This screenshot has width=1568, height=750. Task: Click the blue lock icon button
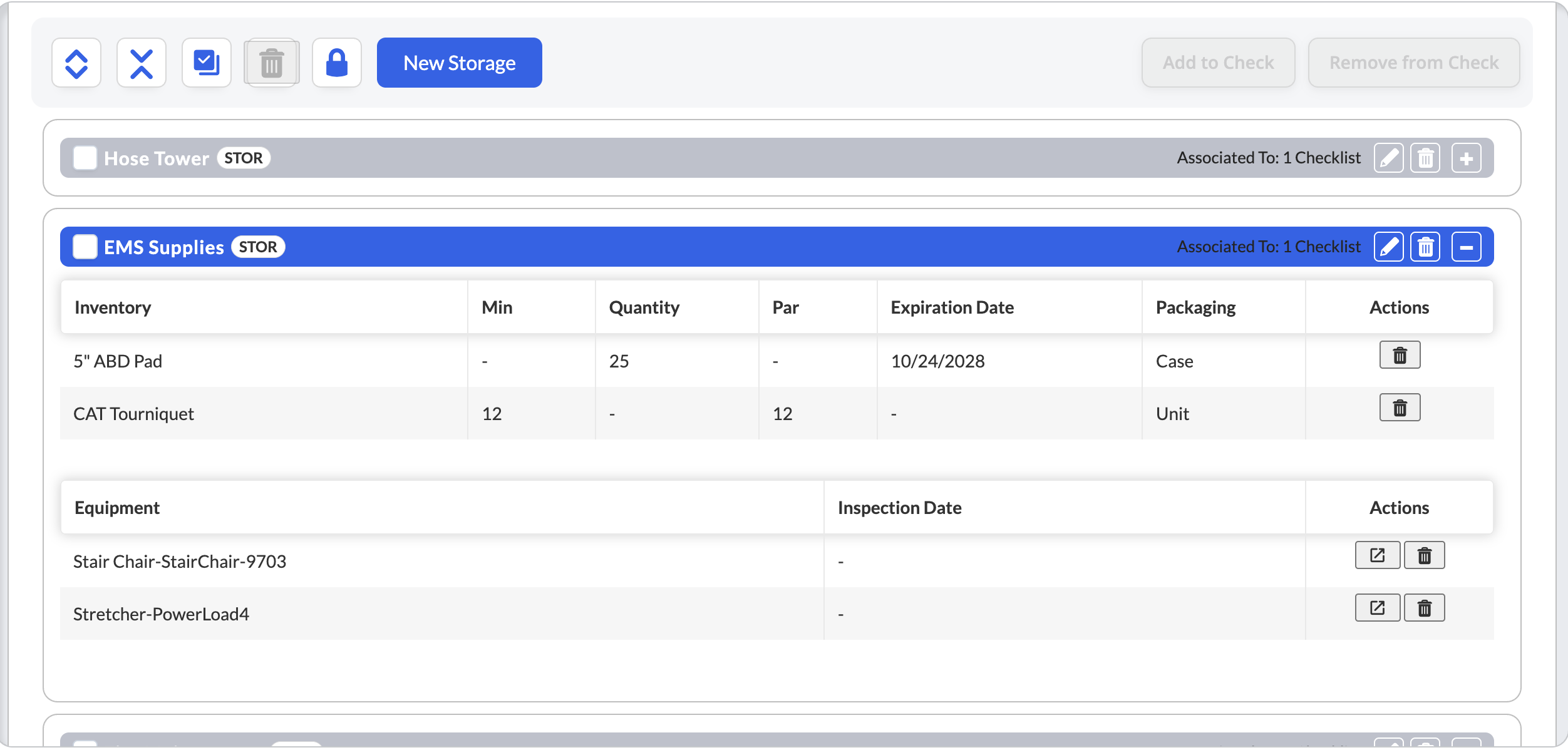[x=337, y=63]
